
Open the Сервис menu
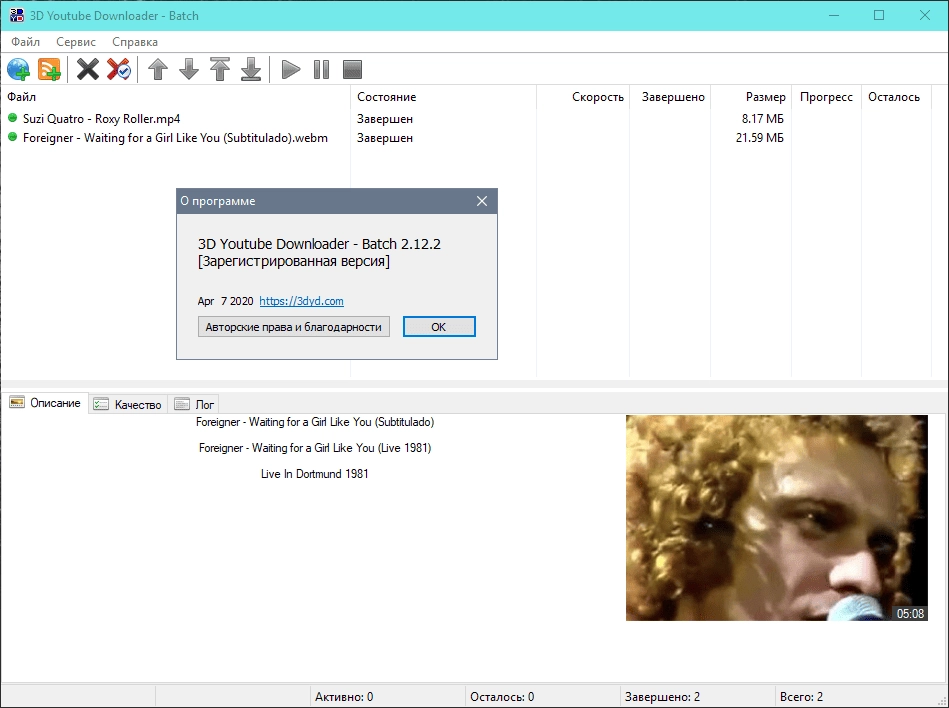tap(76, 42)
